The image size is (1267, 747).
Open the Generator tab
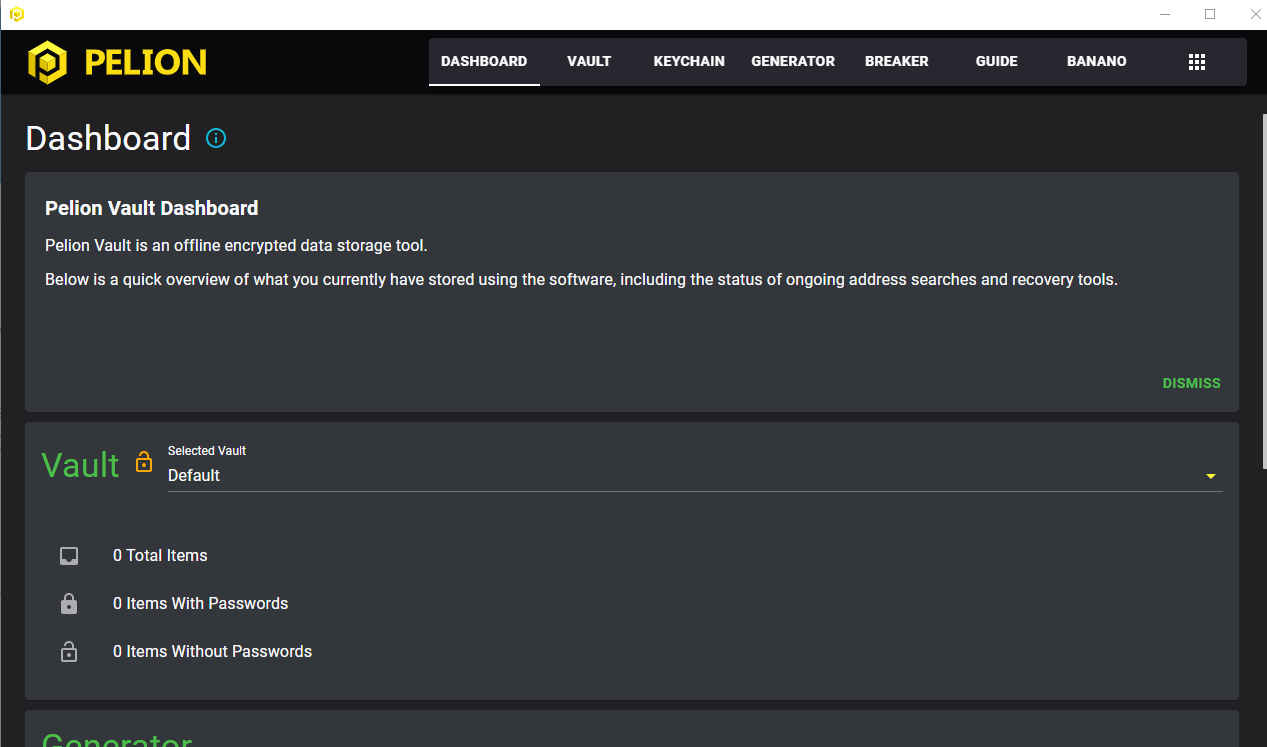click(x=793, y=62)
